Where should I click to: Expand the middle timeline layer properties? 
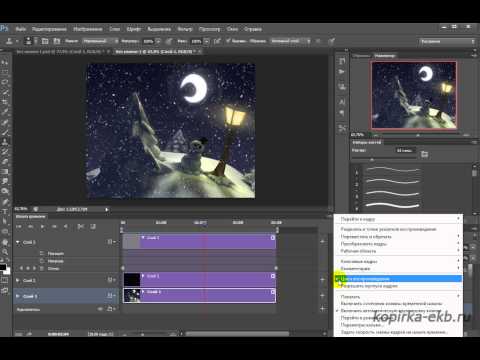click(x=18, y=280)
